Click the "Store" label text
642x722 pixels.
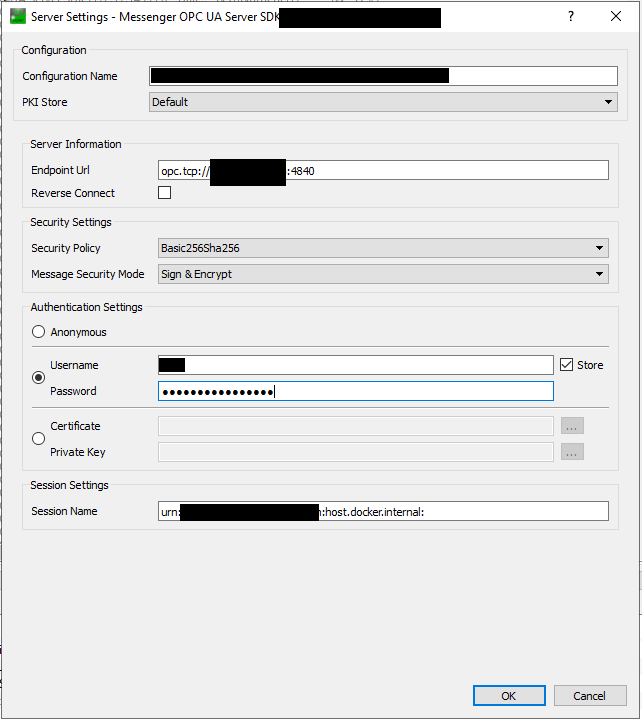[x=590, y=365]
